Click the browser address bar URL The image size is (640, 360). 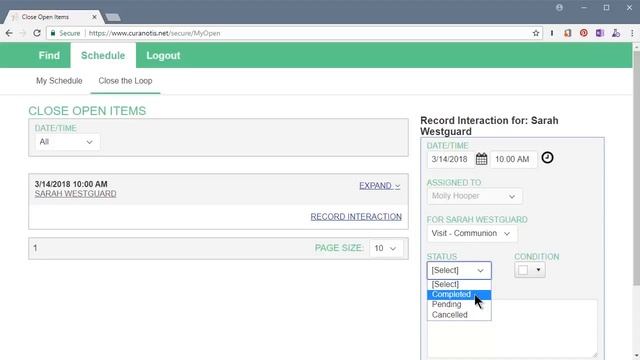click(154, 33)
